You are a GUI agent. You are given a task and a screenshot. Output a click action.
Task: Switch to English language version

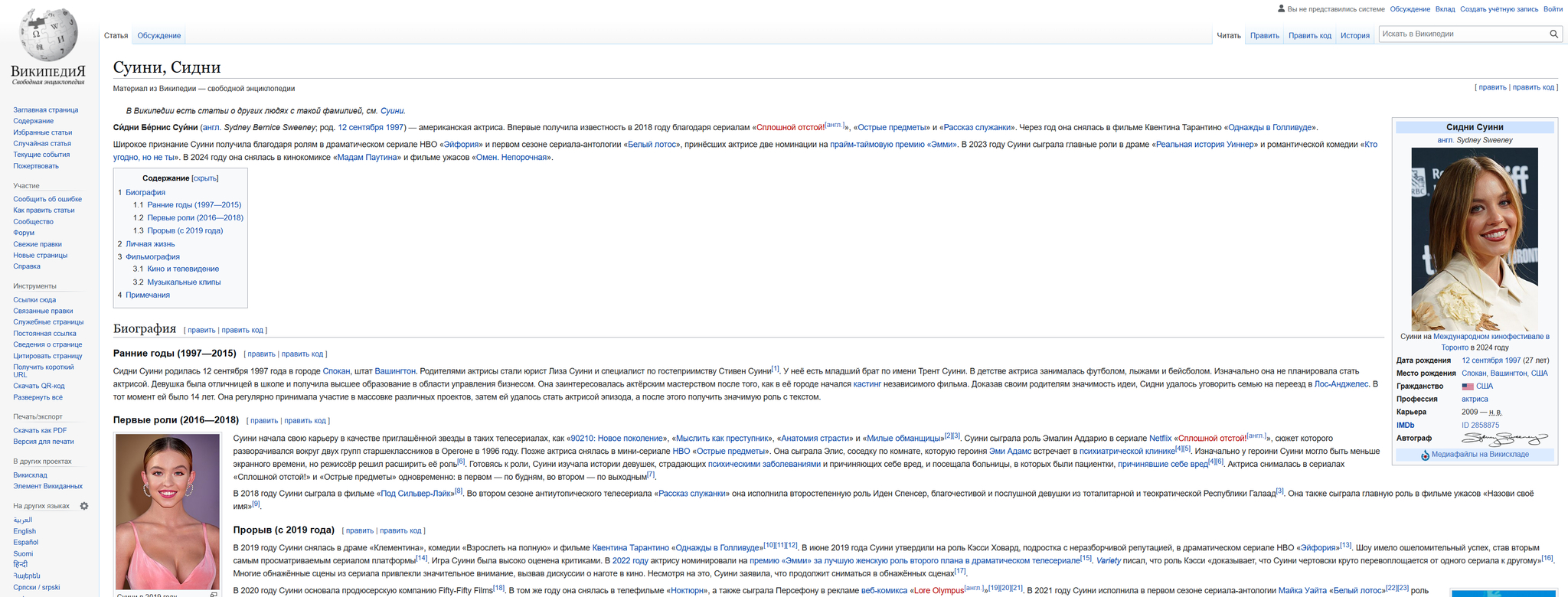click(x=24, y=531)
